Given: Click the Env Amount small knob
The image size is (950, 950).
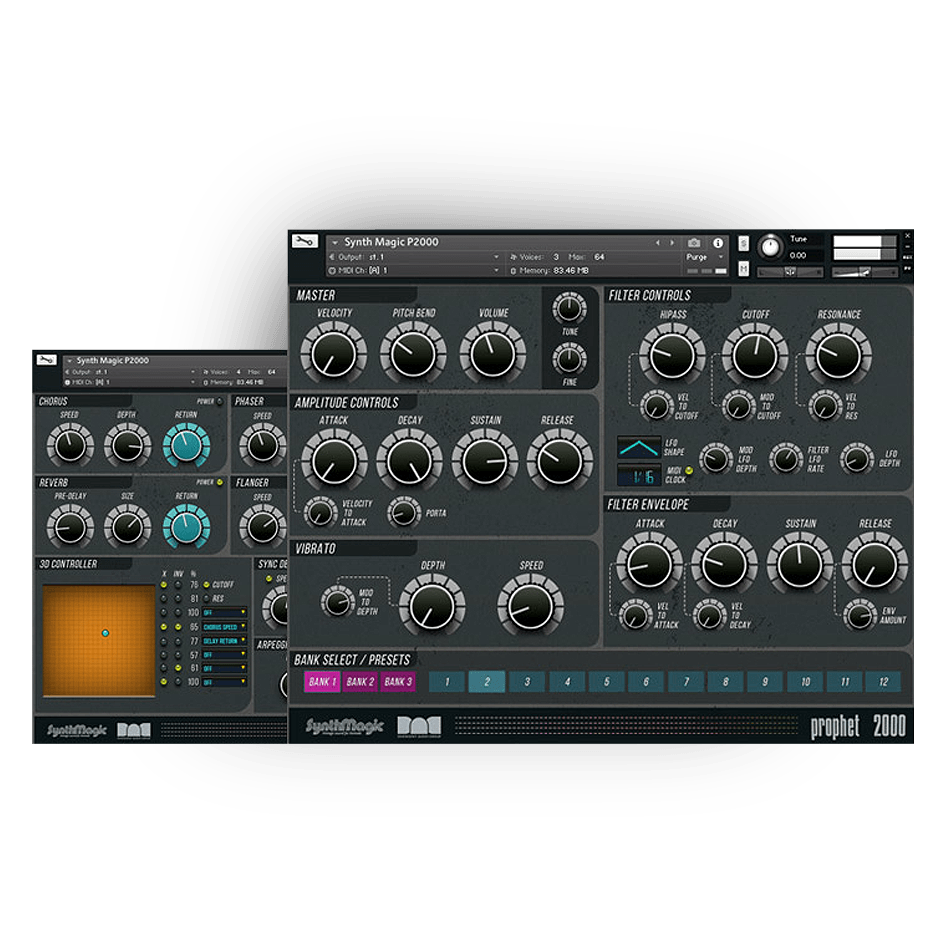Looking at the screenshot, I should (860, 616).
